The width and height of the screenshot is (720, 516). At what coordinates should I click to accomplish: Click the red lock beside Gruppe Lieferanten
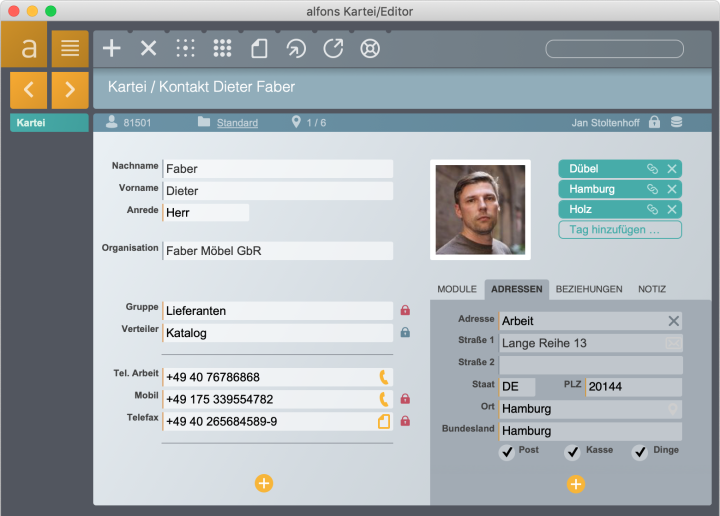(x=405, y=311)
